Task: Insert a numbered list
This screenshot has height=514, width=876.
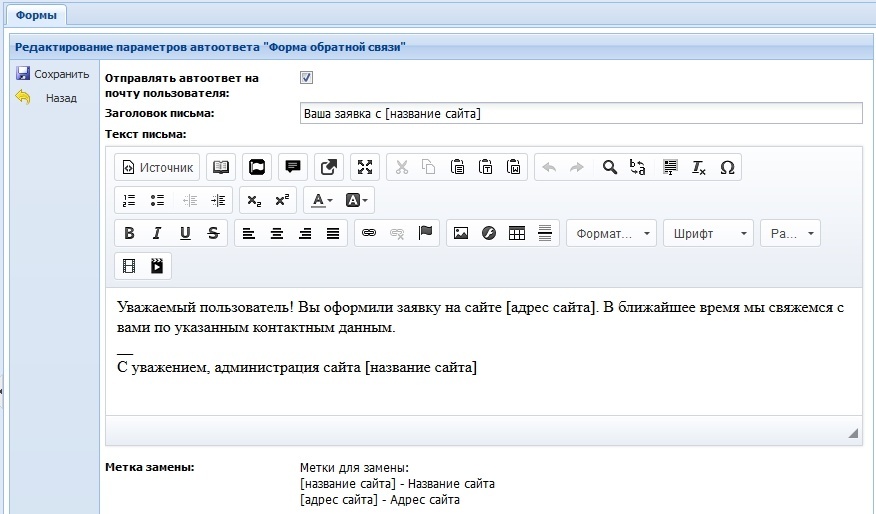Action: coord(128,200)
